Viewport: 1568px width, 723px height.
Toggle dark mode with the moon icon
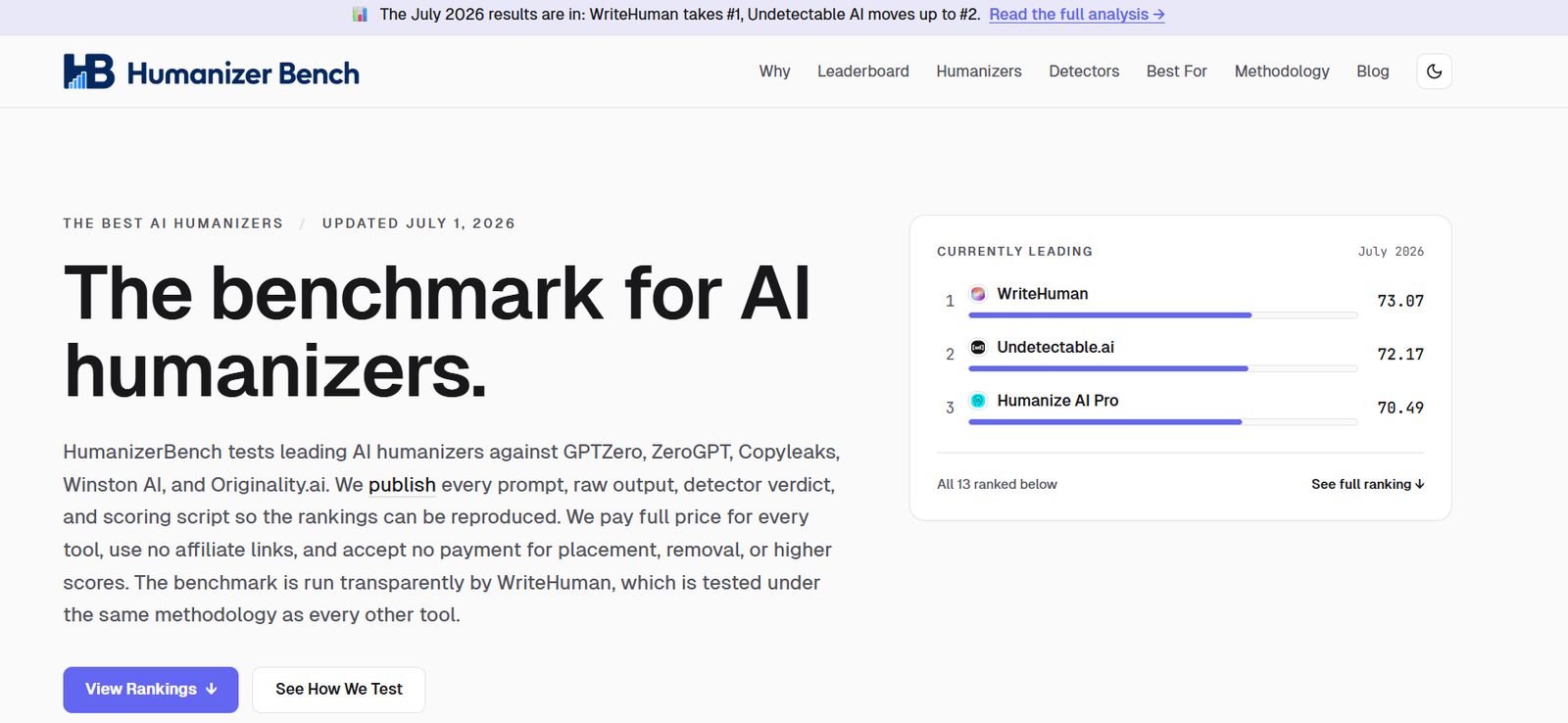[x=1434, y=72]
